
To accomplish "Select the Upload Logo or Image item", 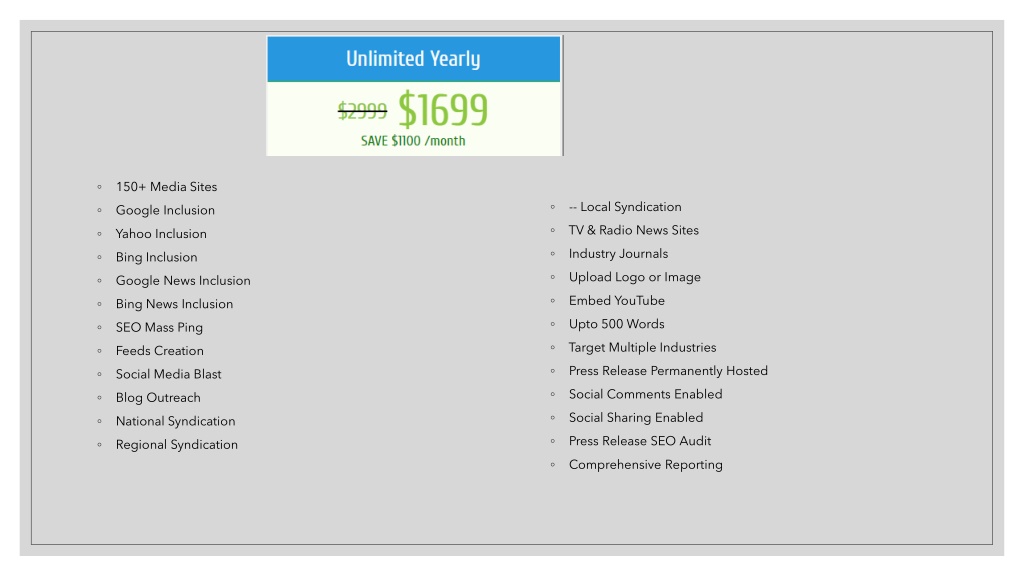I will [635, 277].
